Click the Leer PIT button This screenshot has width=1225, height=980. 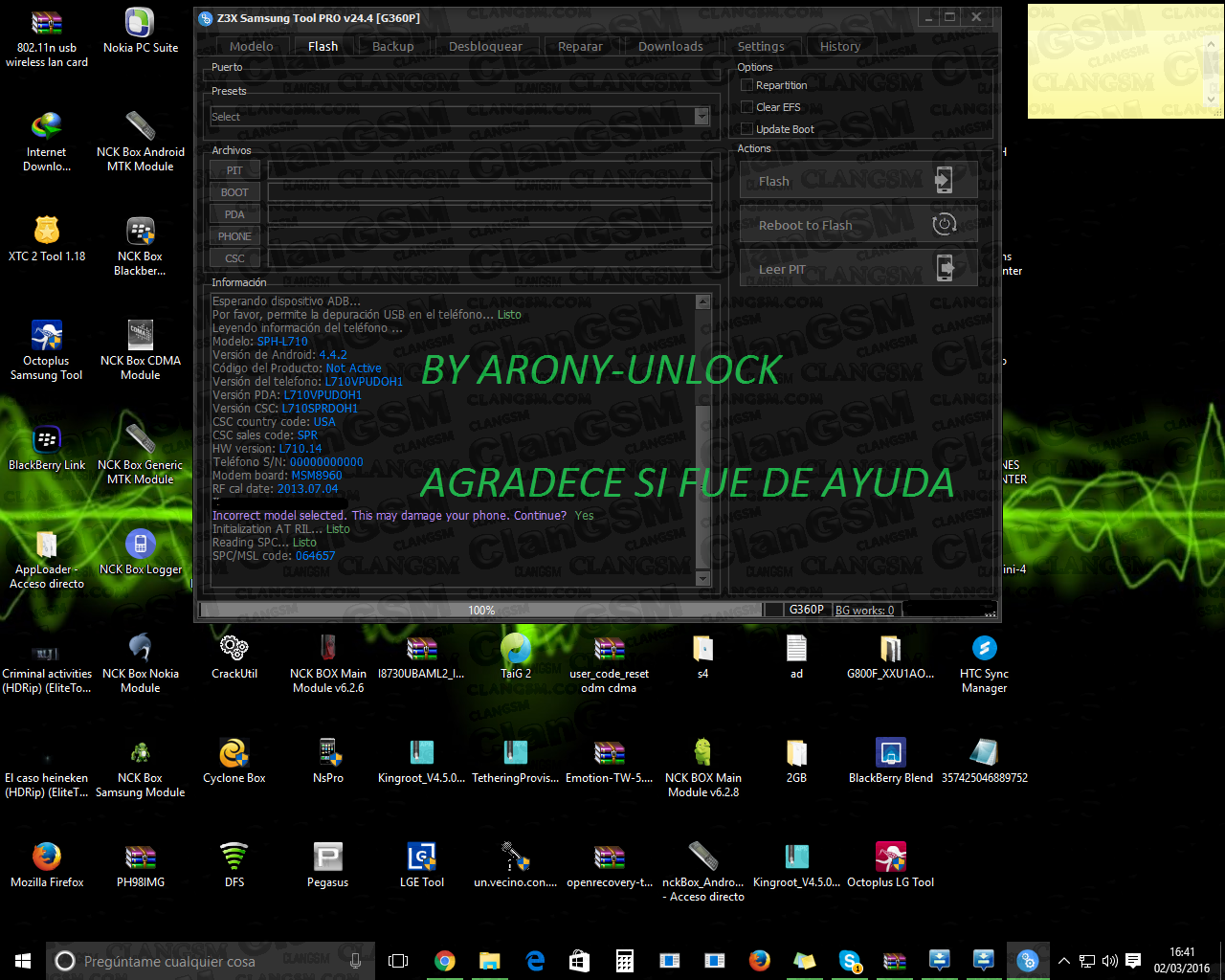(858, 269)
